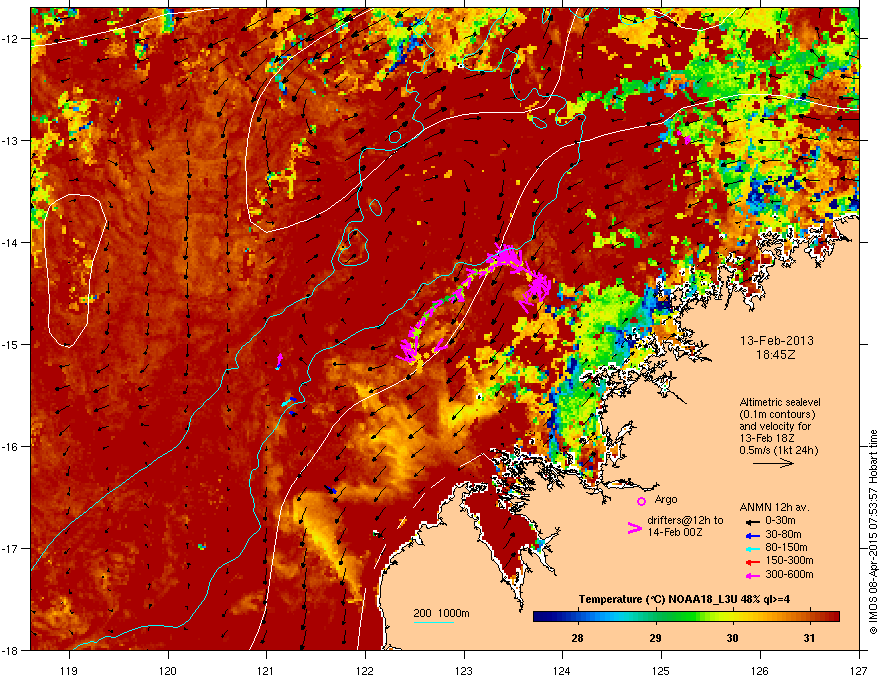This screenshot has height=680, width=880.
Task: Click longitude axis label 125
Action: tap(661, 670)
